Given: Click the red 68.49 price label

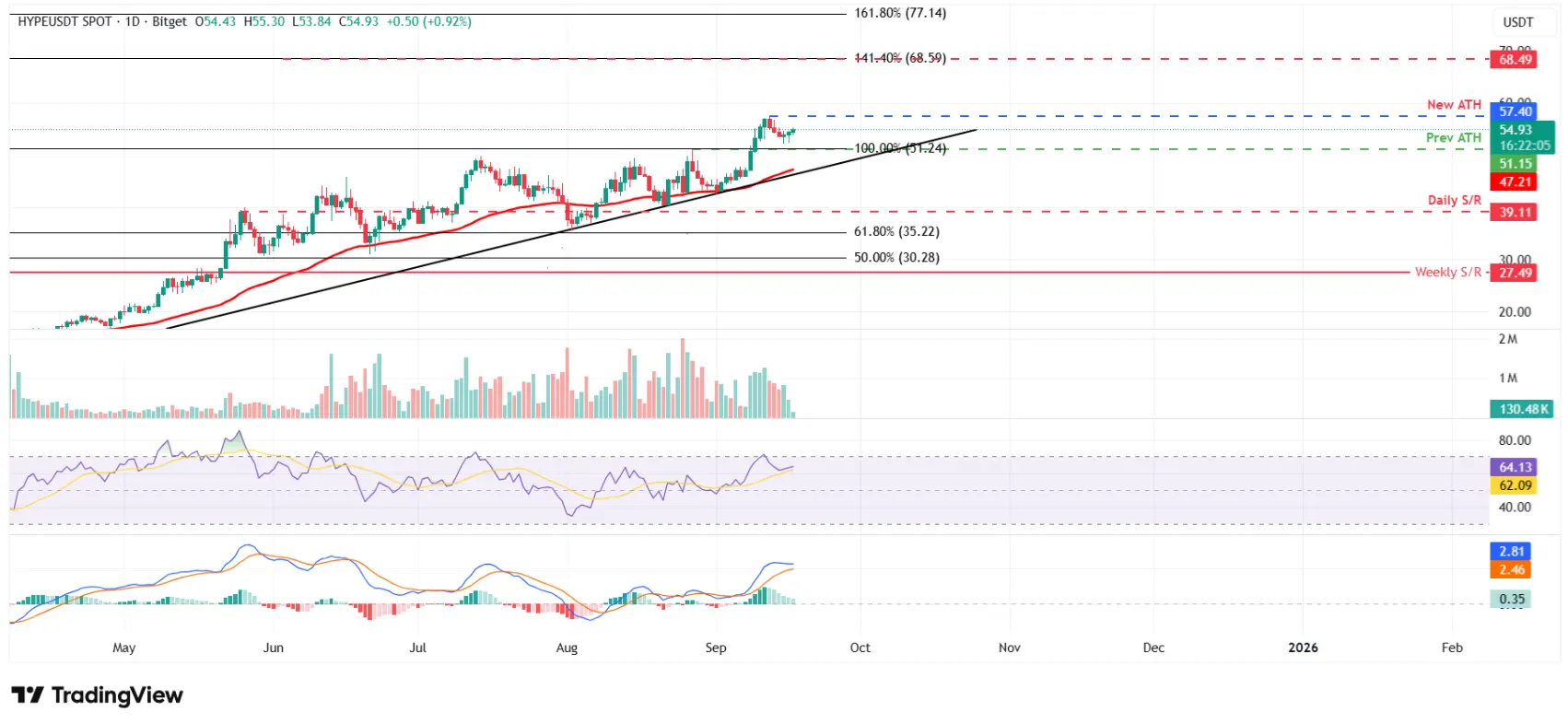Looking at the screenshot, I should (x=1514, y=60).
